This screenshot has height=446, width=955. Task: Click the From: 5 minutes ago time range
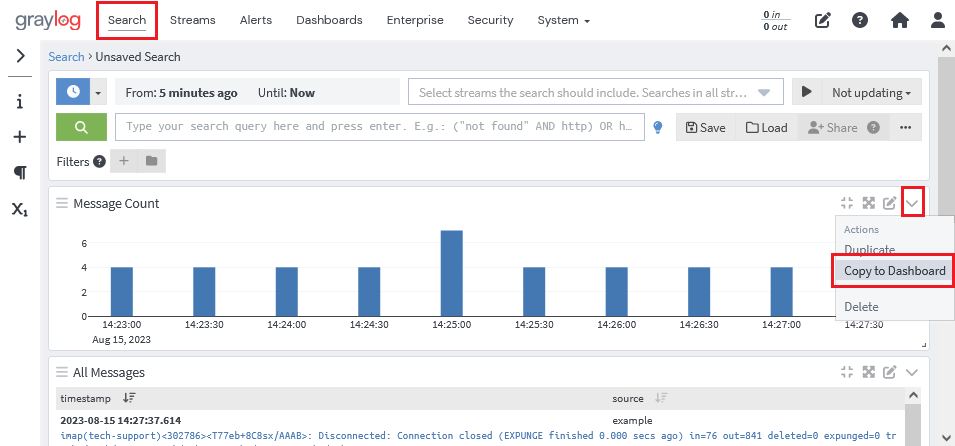(181, 93)
